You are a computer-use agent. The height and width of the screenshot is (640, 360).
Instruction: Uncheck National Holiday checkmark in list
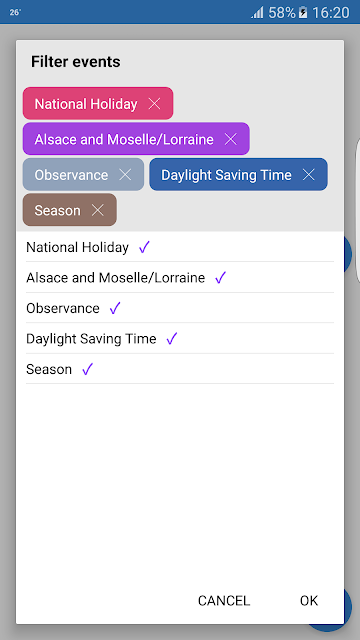144,247
